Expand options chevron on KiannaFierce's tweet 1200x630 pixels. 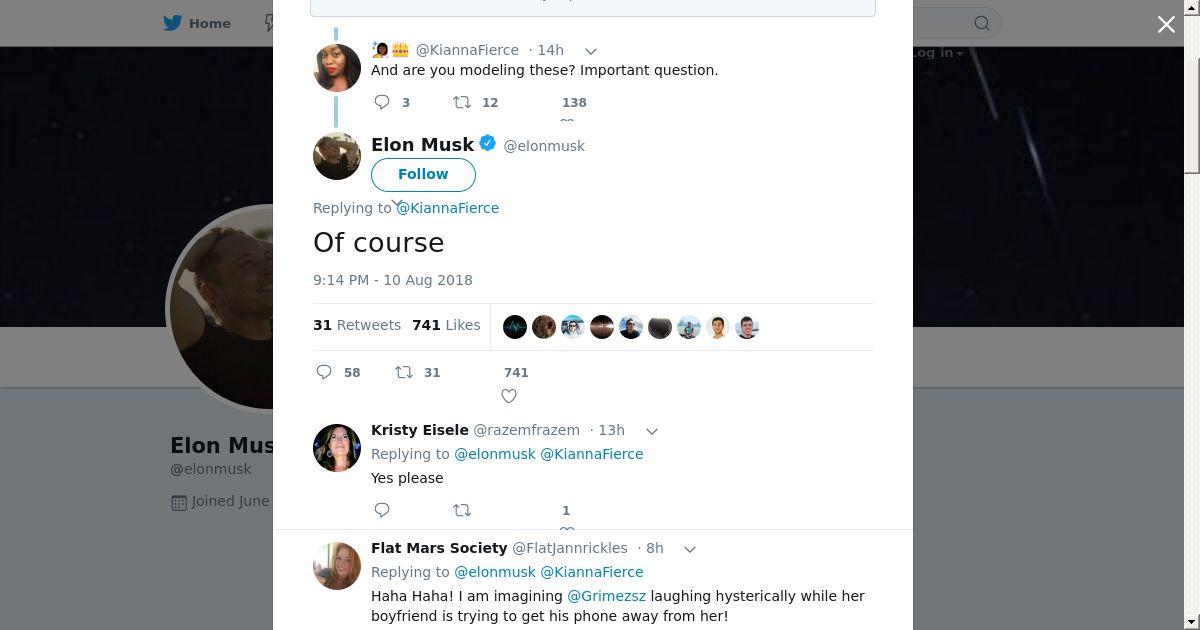click(591, 50)
